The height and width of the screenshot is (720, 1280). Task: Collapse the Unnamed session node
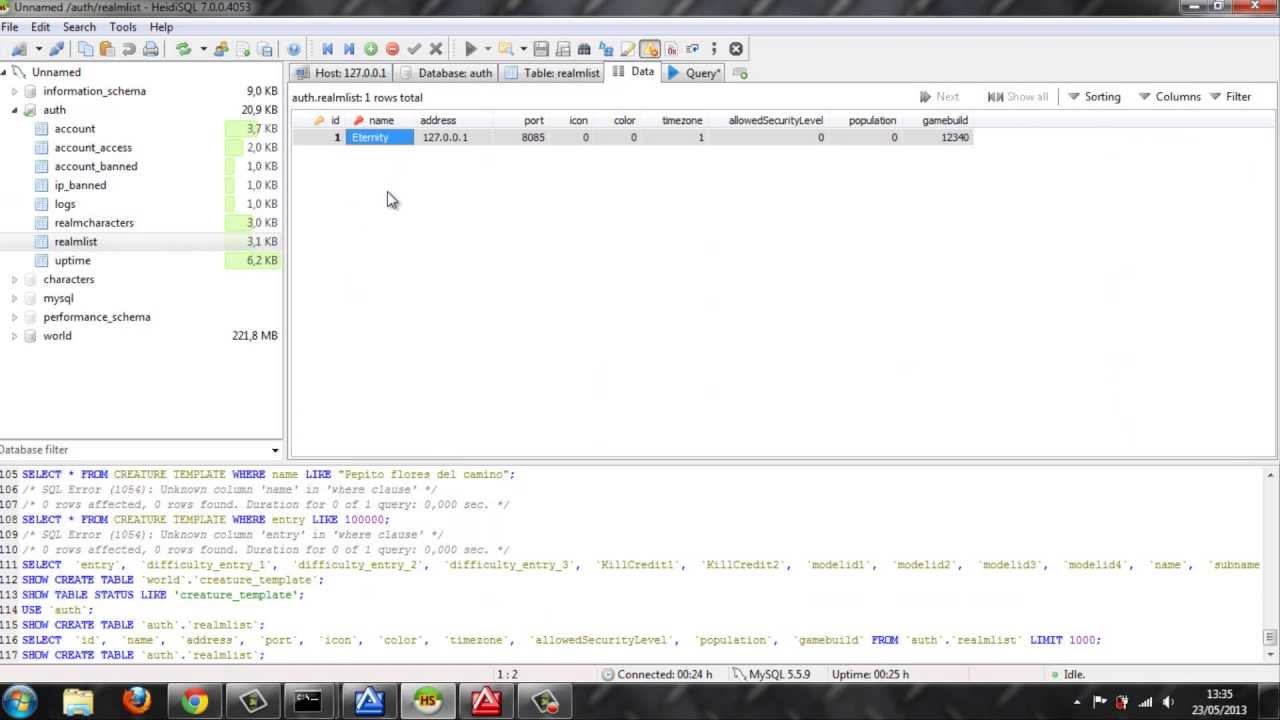click(x=4, y=72)
